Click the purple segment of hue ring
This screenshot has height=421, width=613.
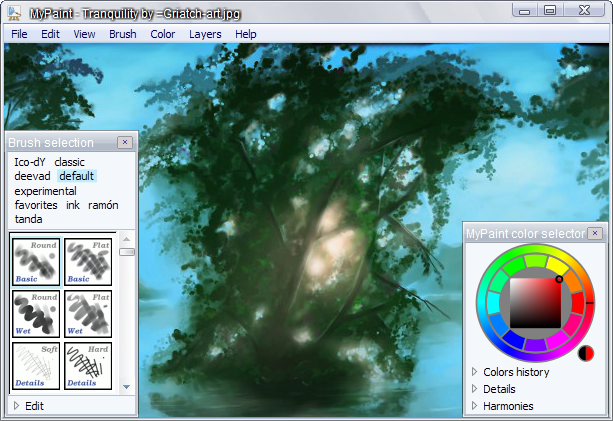click(535, 346)
